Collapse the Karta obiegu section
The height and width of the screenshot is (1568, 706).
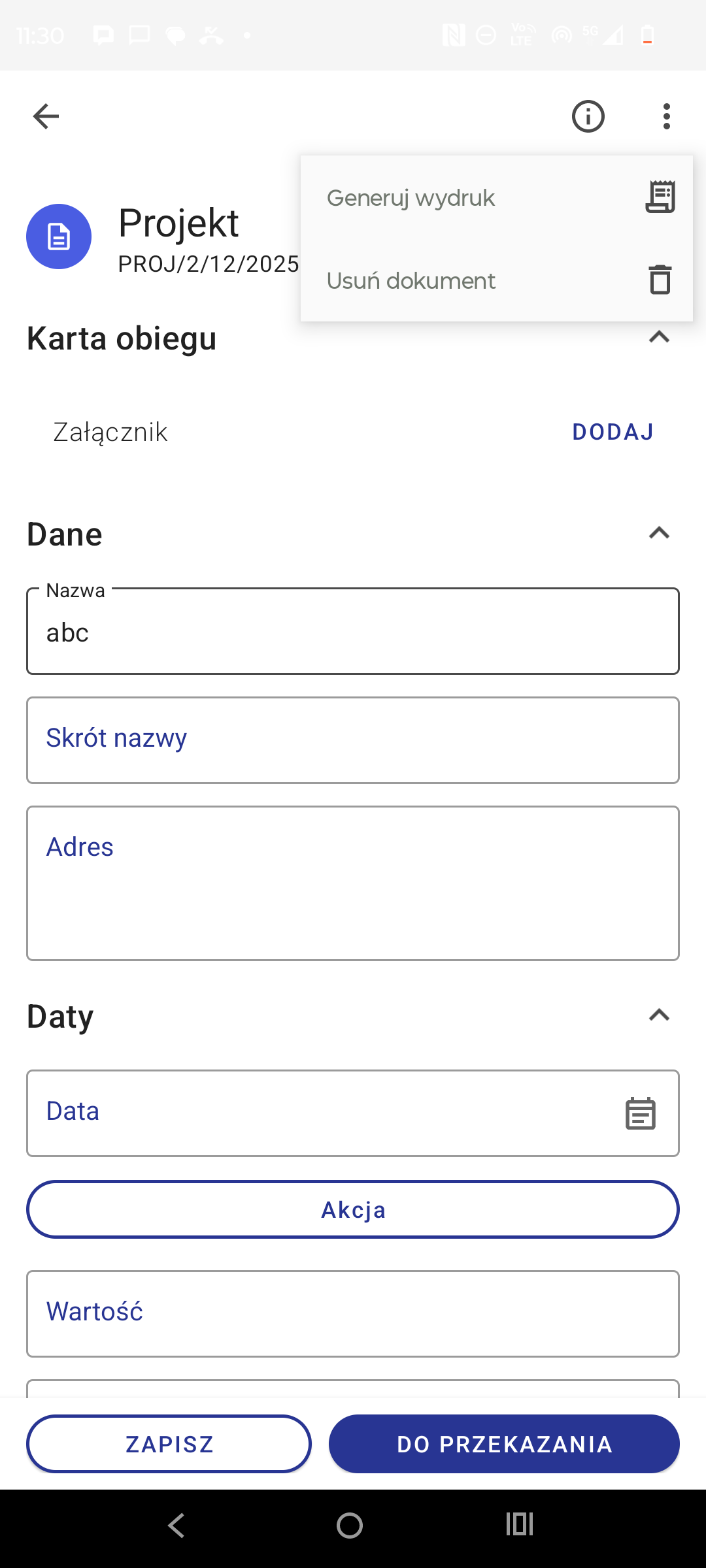[659, 338]
